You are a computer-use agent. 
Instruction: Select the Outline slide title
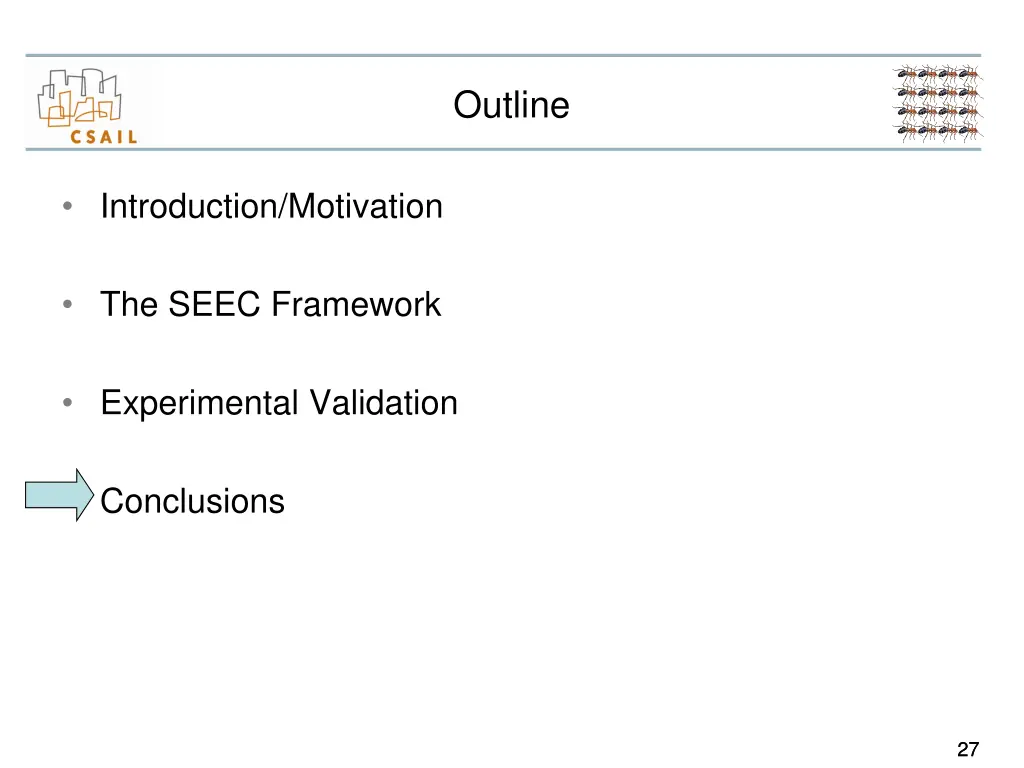click(x=511, y=104)
